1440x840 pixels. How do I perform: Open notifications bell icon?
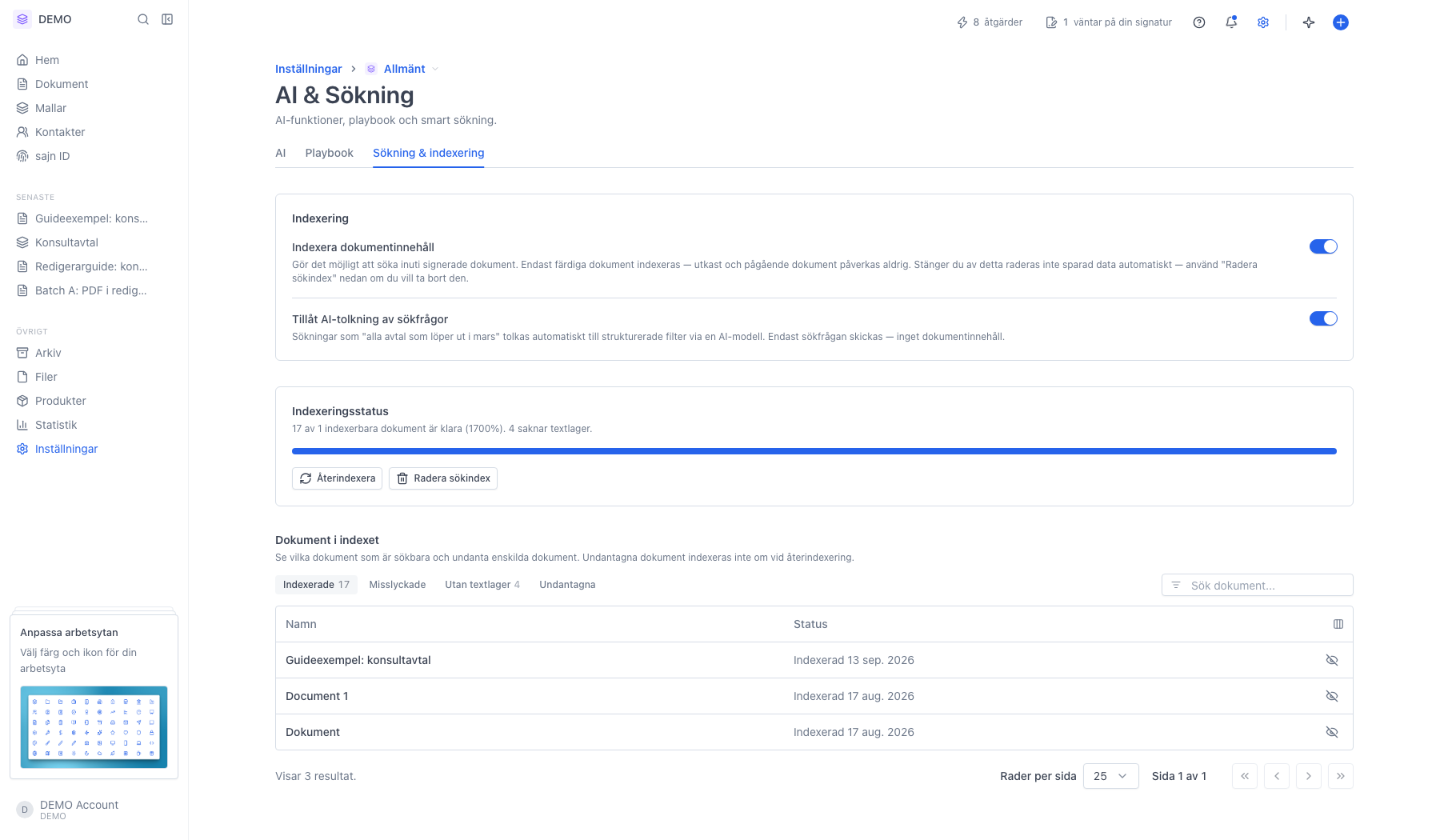point(1231,22)
